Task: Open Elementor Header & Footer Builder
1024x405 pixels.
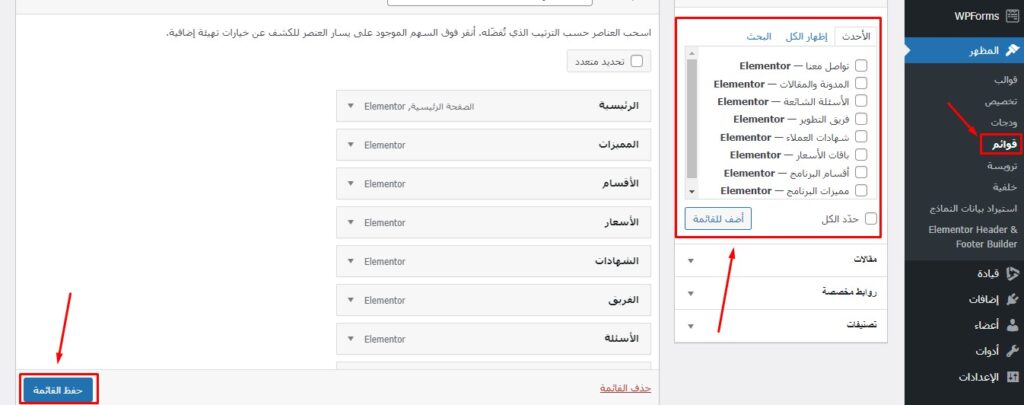Action: (x=972, y=237)
